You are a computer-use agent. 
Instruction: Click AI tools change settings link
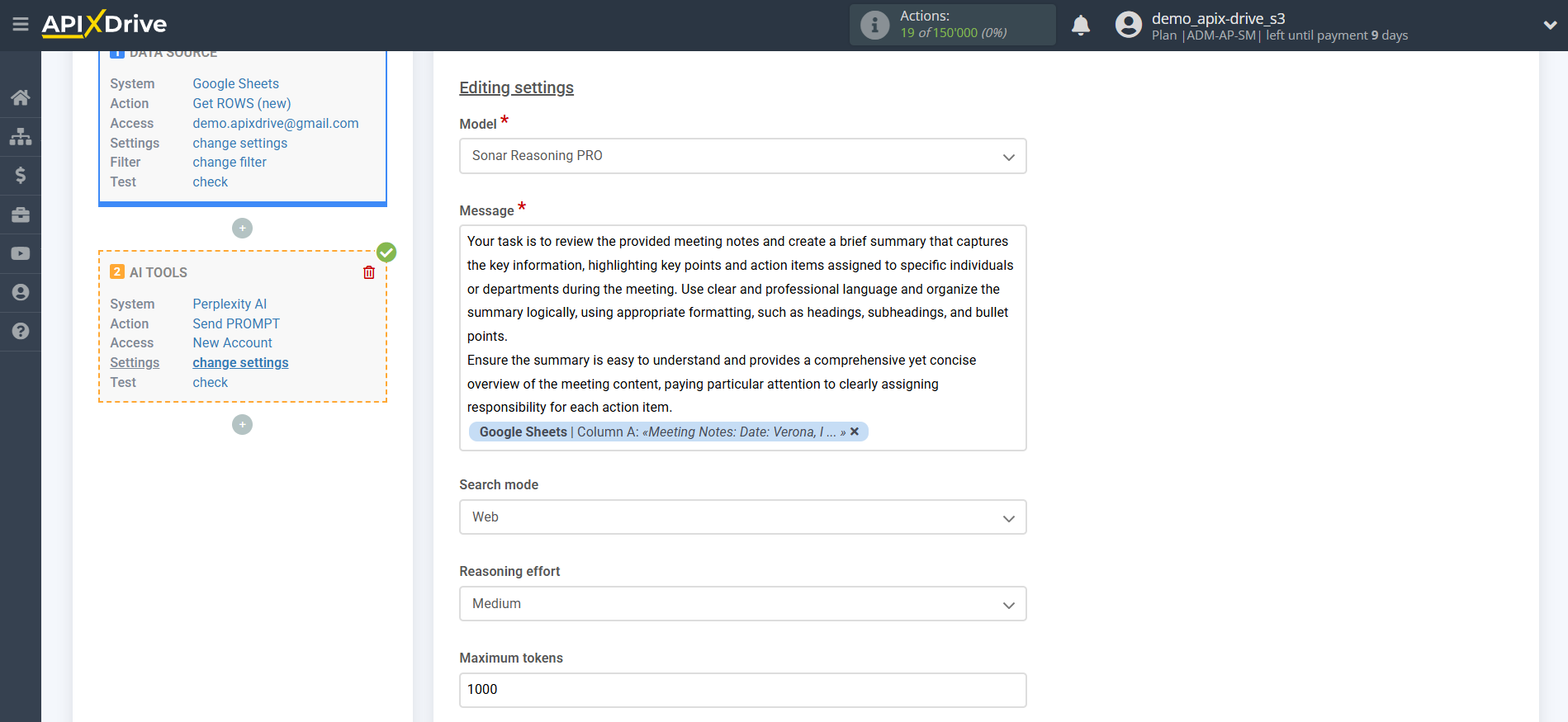240,362
